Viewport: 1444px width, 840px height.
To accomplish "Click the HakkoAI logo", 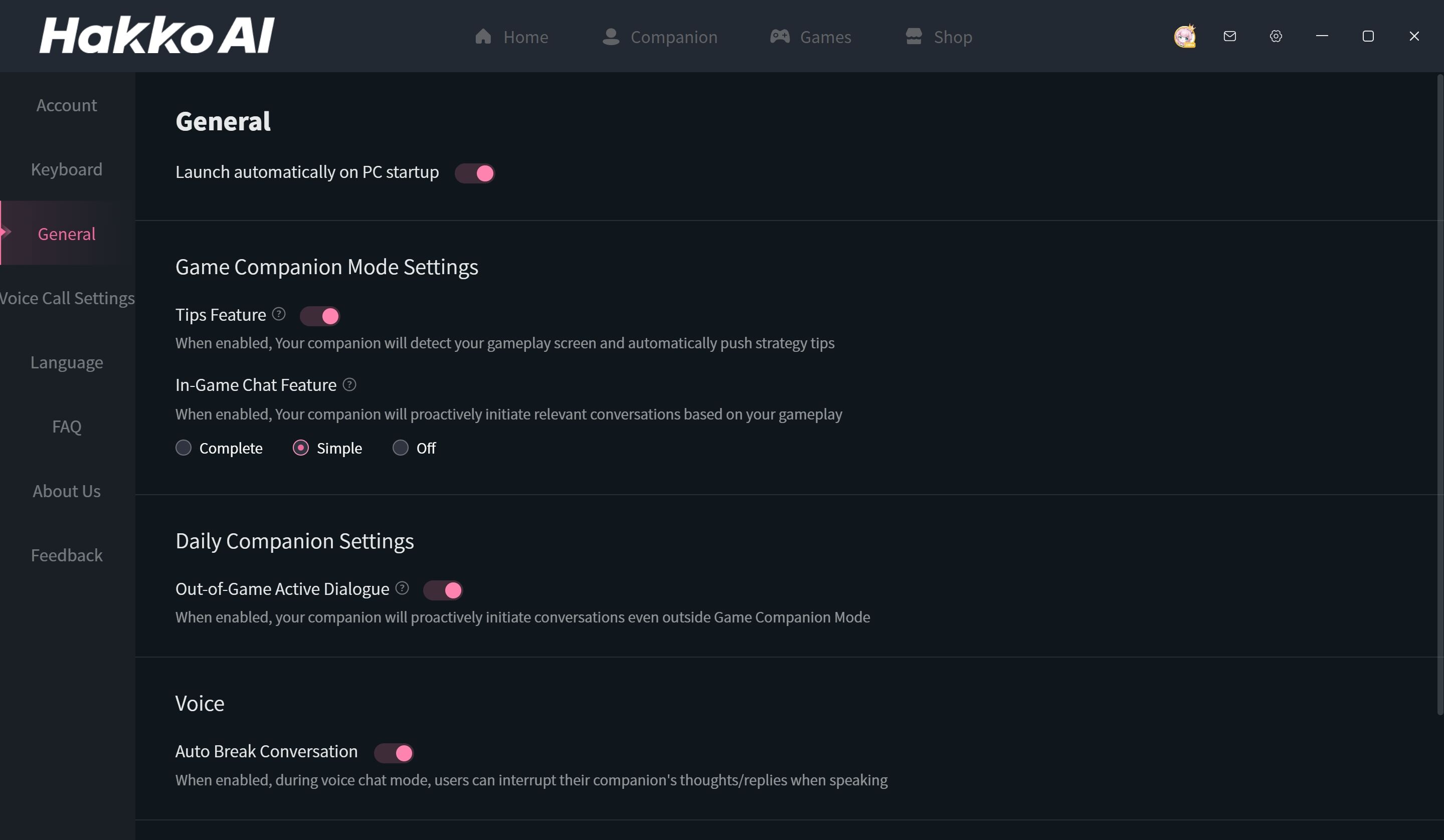I will 156,35.
